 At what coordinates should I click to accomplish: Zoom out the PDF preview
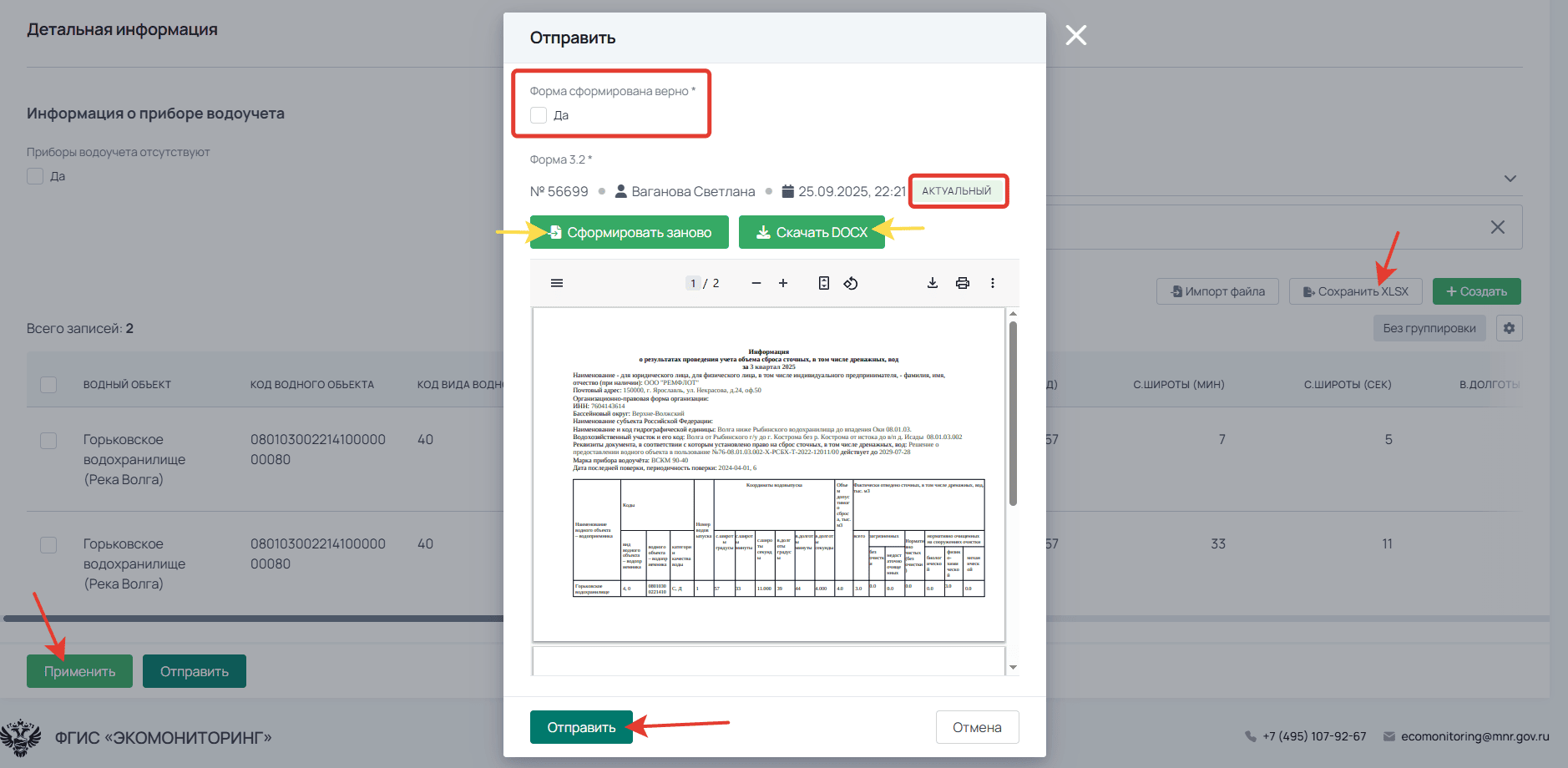(756, 283)
